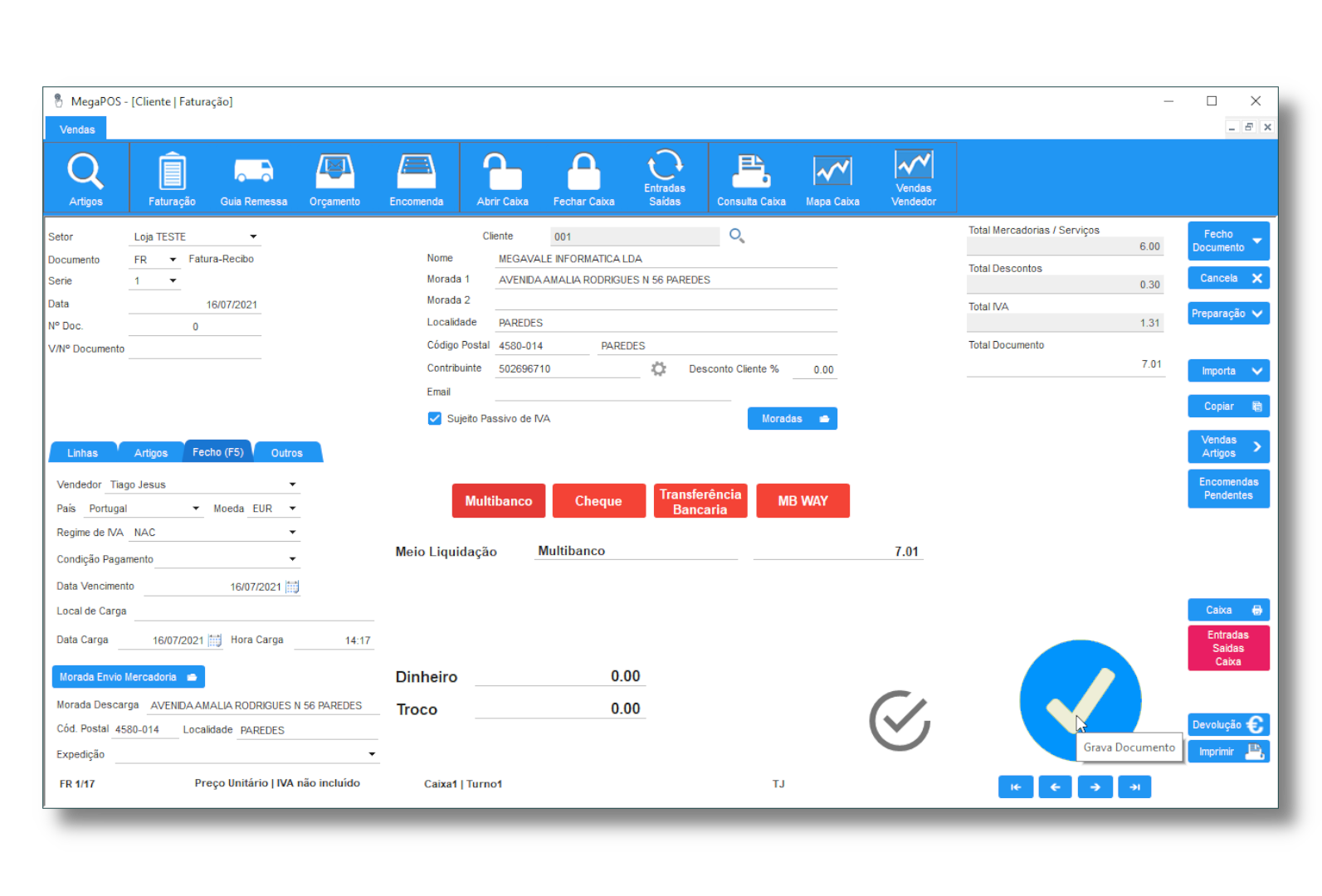Expand the Regime de IVA dropdown
Viewport: 1322px width, 896px height.
coord(292,533)
